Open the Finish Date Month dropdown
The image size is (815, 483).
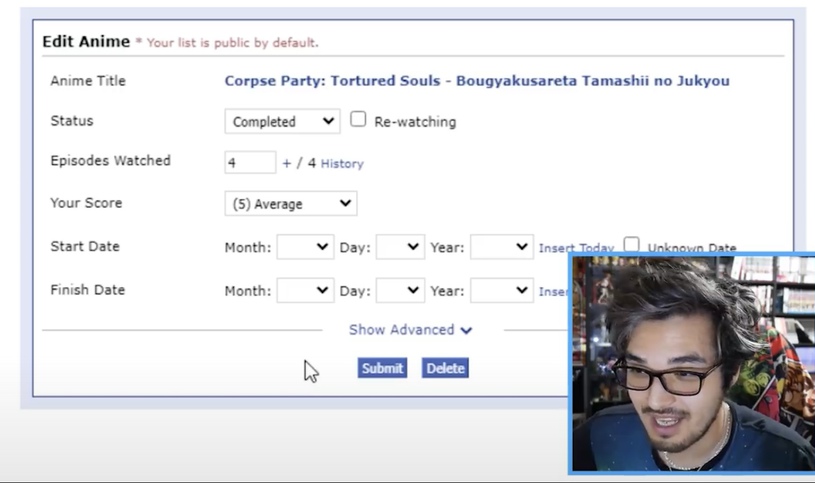click(305, 290)
